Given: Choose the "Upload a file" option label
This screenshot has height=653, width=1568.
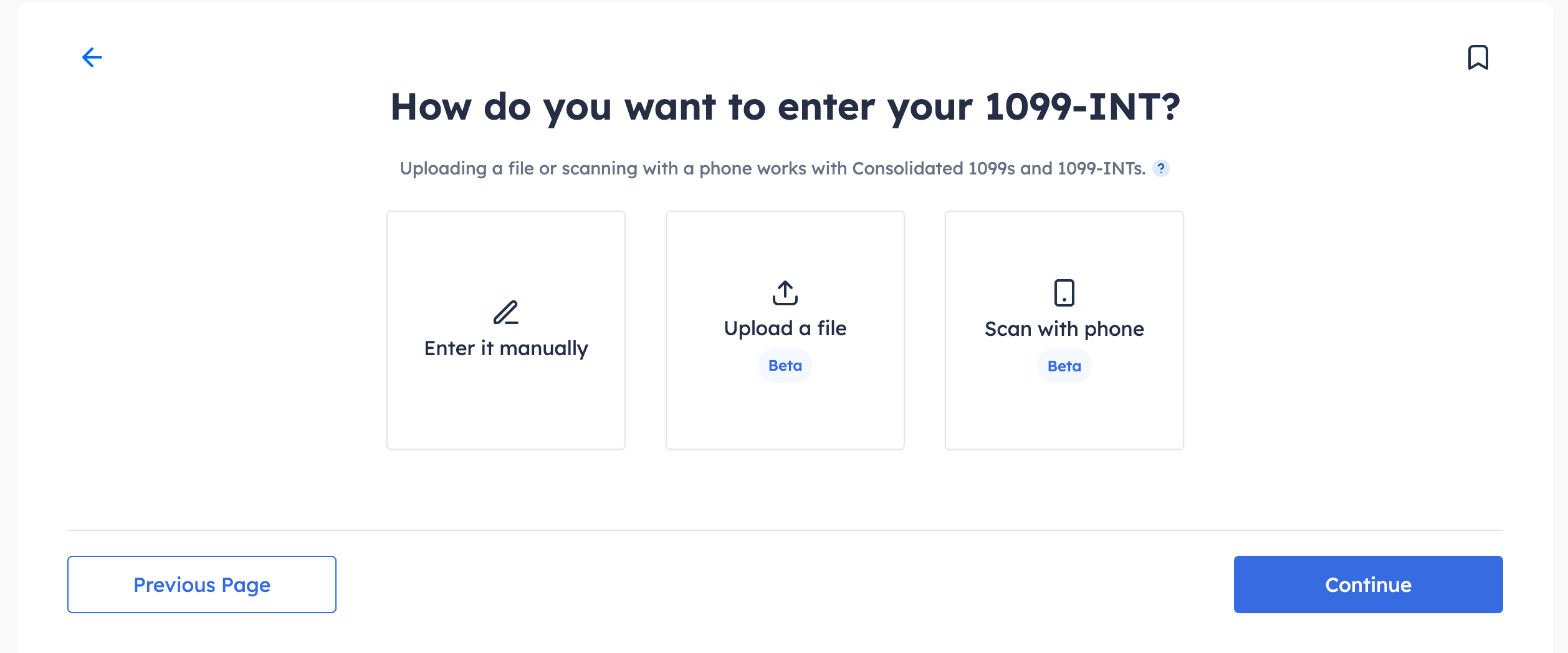Looking at the screenshot, I should [785, 328].
